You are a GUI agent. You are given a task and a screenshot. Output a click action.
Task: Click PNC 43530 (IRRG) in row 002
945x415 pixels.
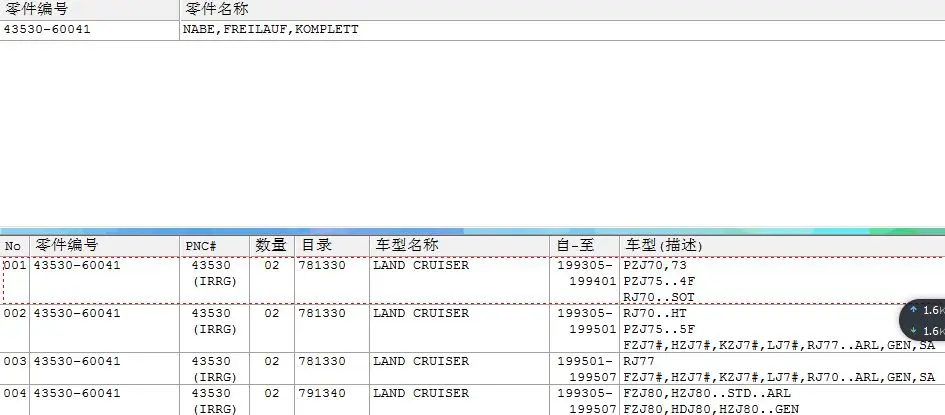click(x=215, y=321)
